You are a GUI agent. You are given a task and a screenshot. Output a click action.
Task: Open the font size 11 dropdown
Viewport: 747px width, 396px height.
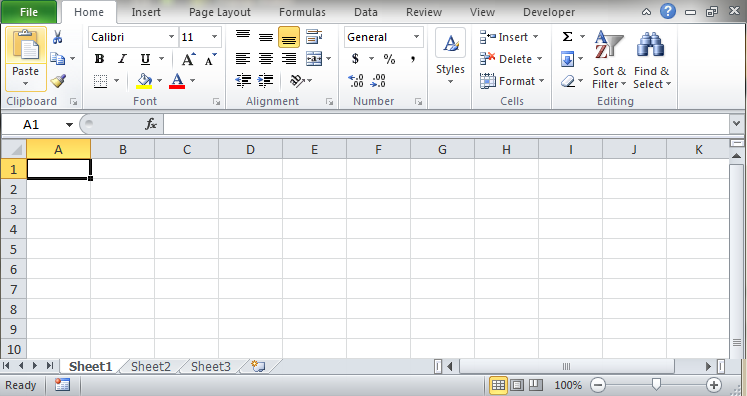(214, 37)
